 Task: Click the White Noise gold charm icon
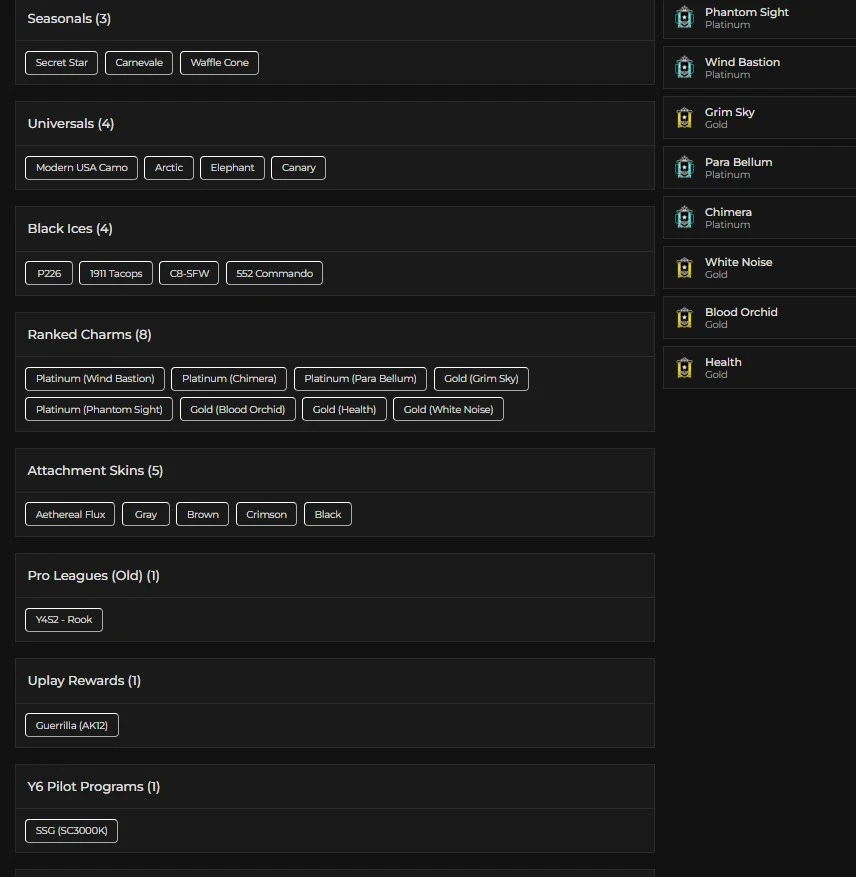[x=684, y=267]
